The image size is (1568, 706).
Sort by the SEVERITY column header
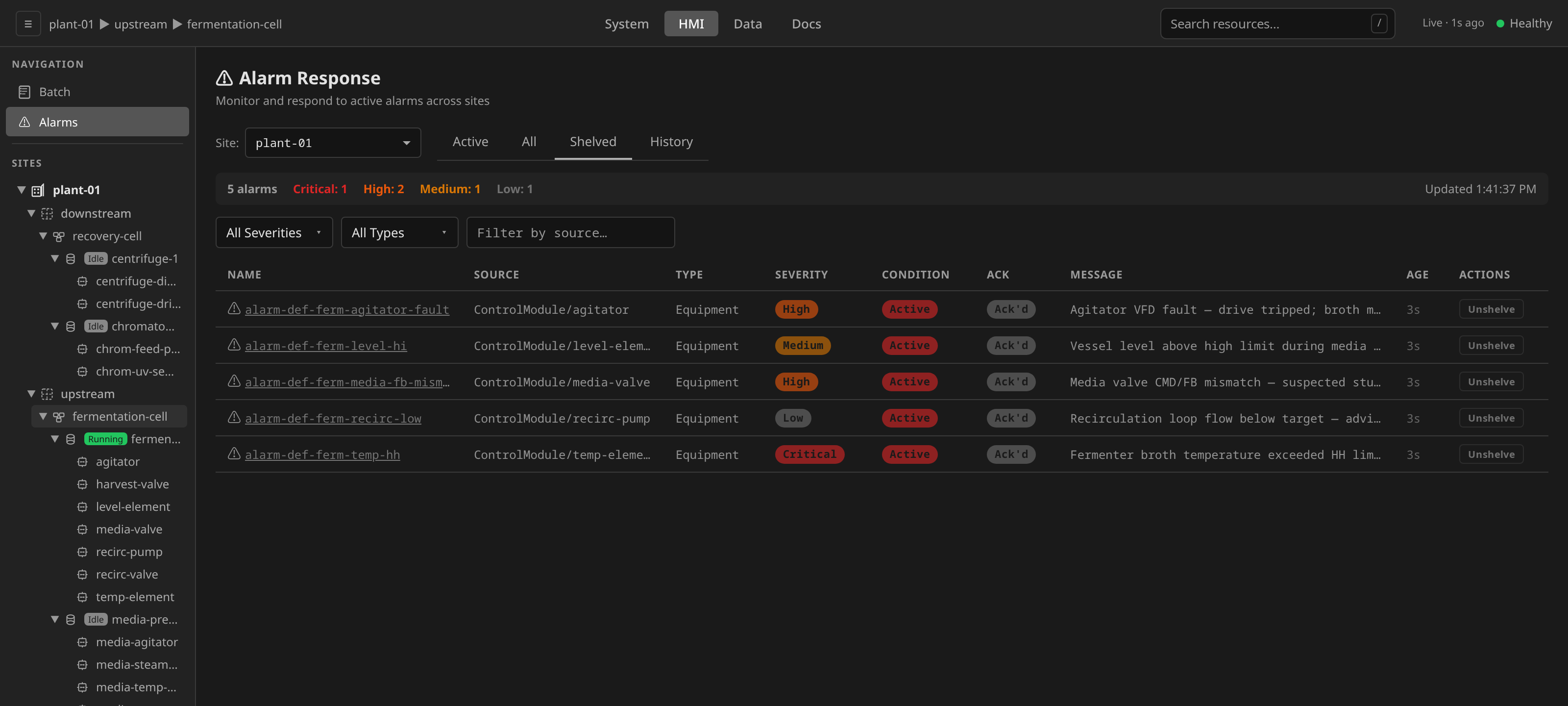point(801,275)
